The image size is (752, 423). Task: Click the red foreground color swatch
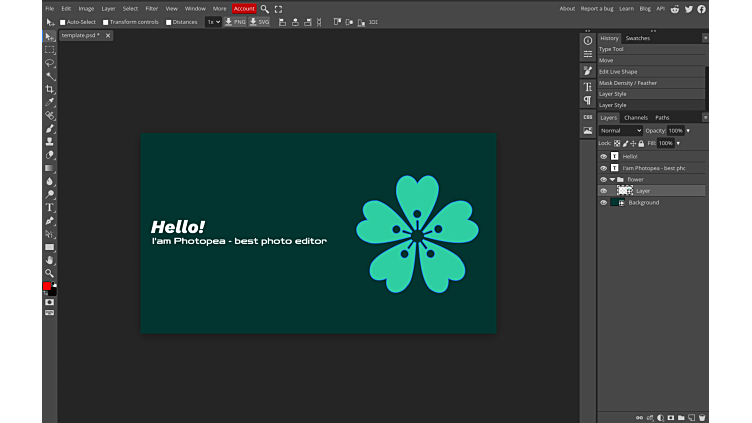pos(47,286)
